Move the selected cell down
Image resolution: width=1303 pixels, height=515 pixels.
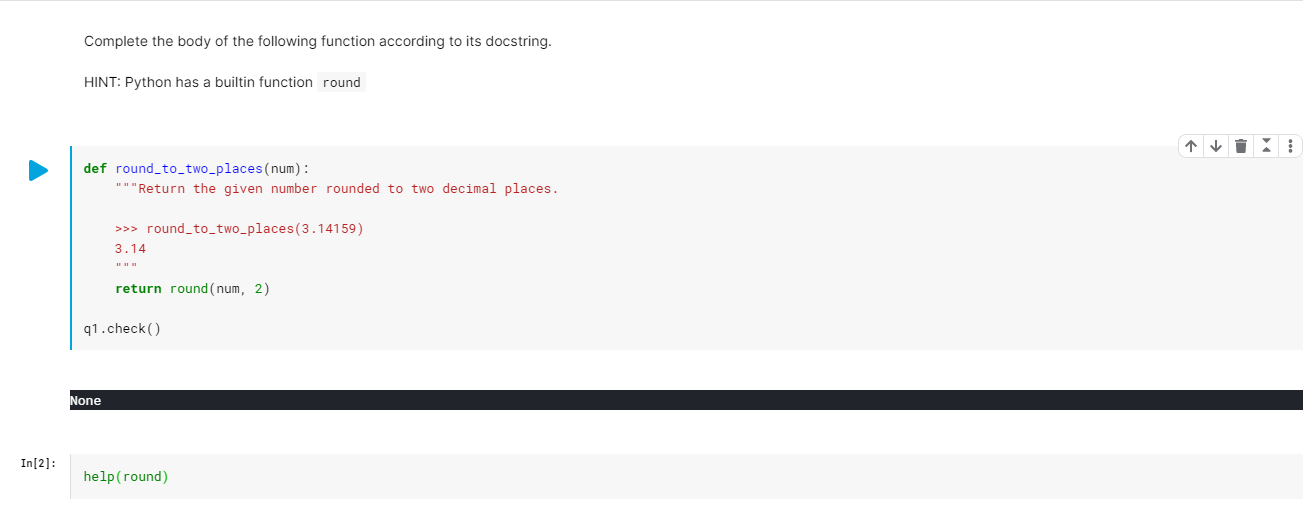1215,146
